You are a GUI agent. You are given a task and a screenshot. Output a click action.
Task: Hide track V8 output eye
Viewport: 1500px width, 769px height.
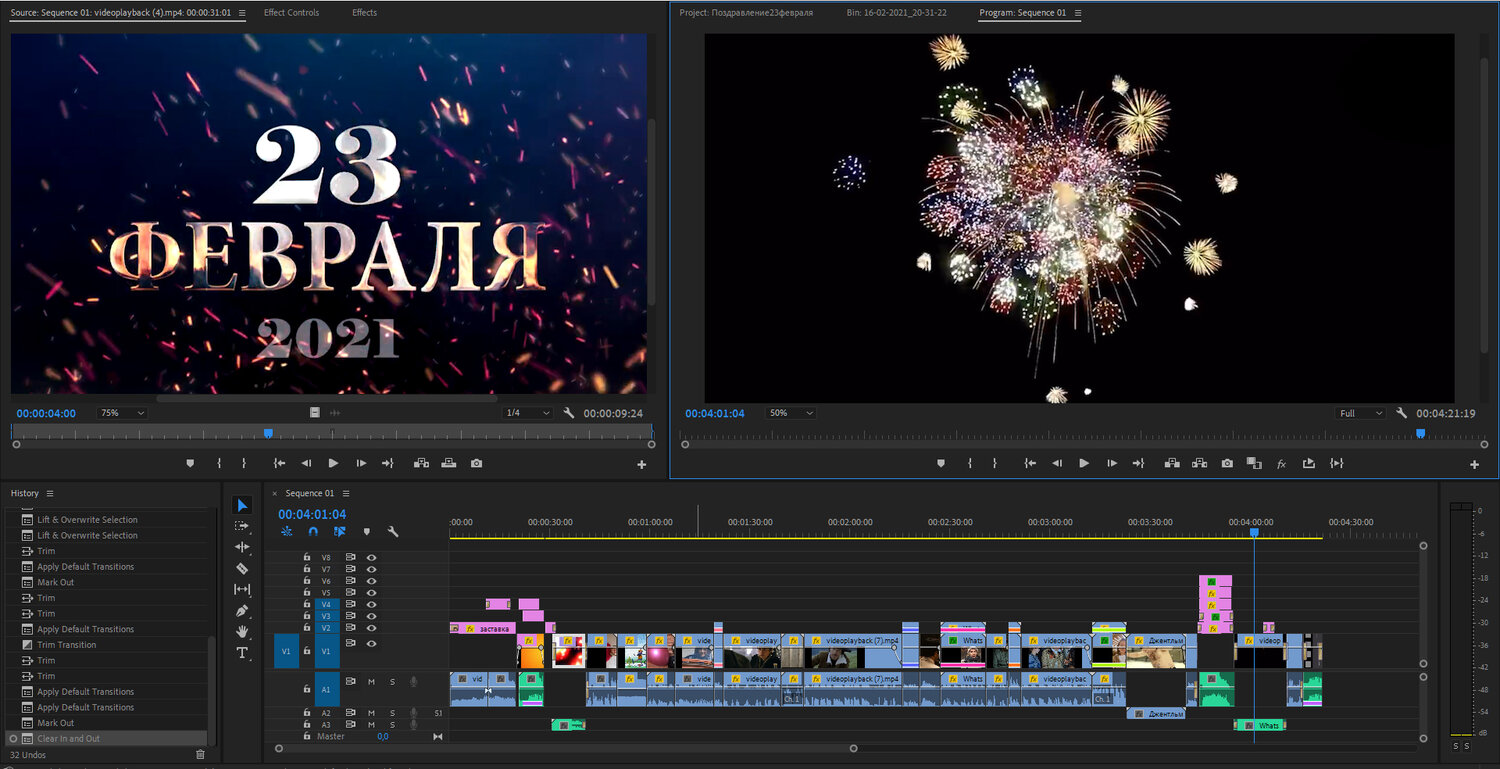point(372,558)
